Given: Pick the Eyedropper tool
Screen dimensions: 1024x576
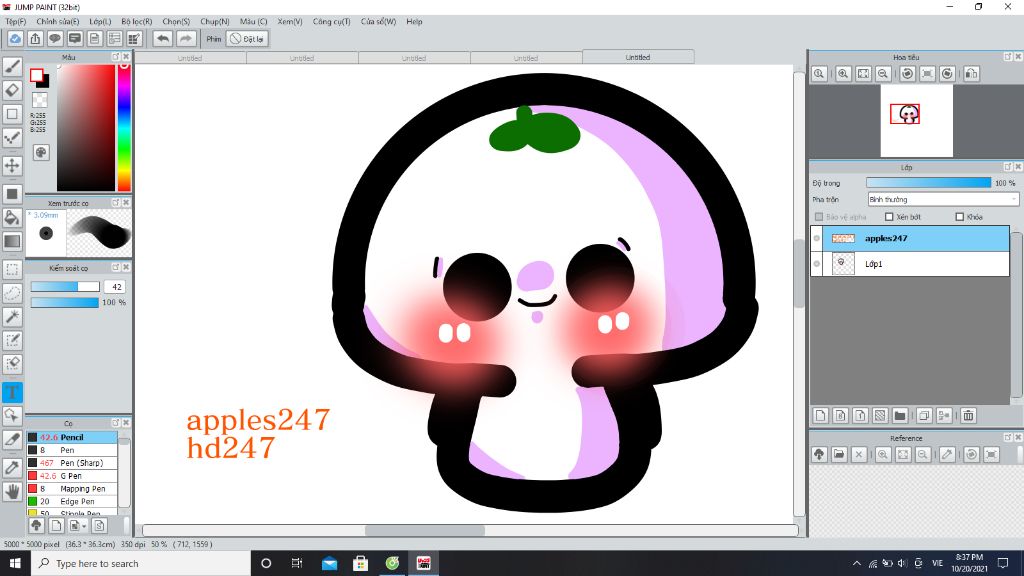Looking at the screenshot, I should pos(12,468).
